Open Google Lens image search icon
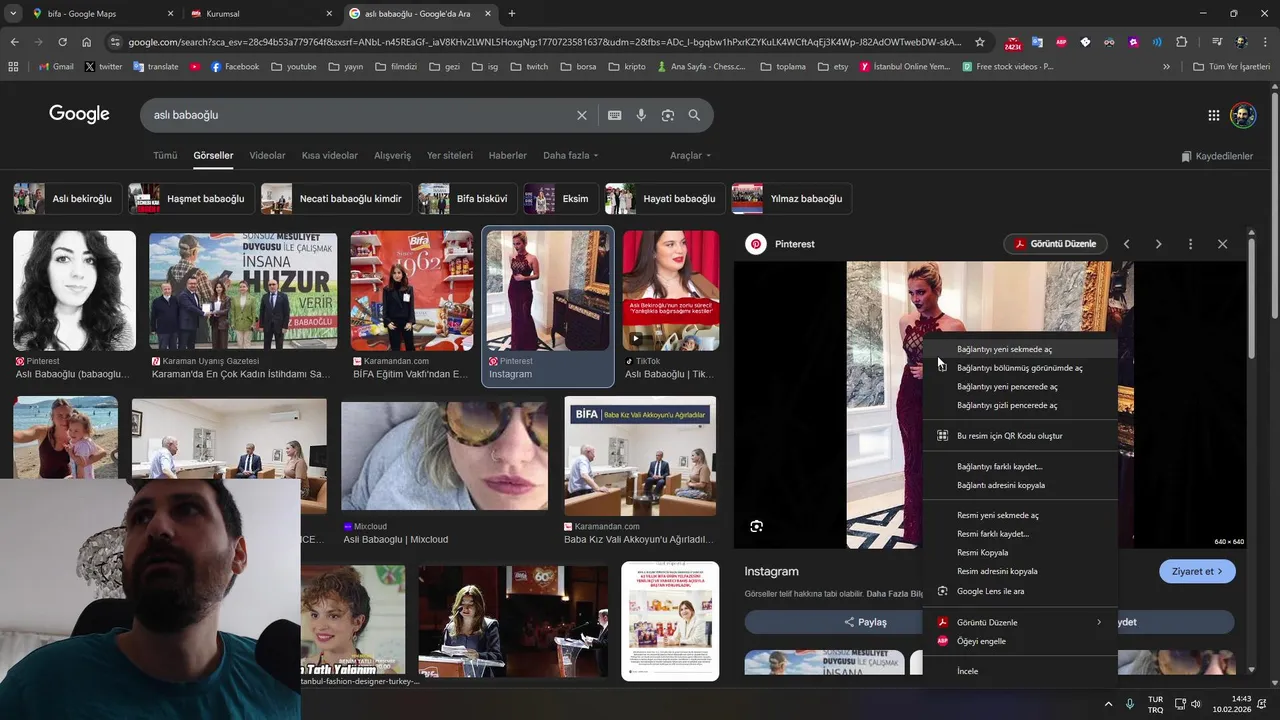The height and width of the screenshot is (720, 1280). click(x=668, y=115)
